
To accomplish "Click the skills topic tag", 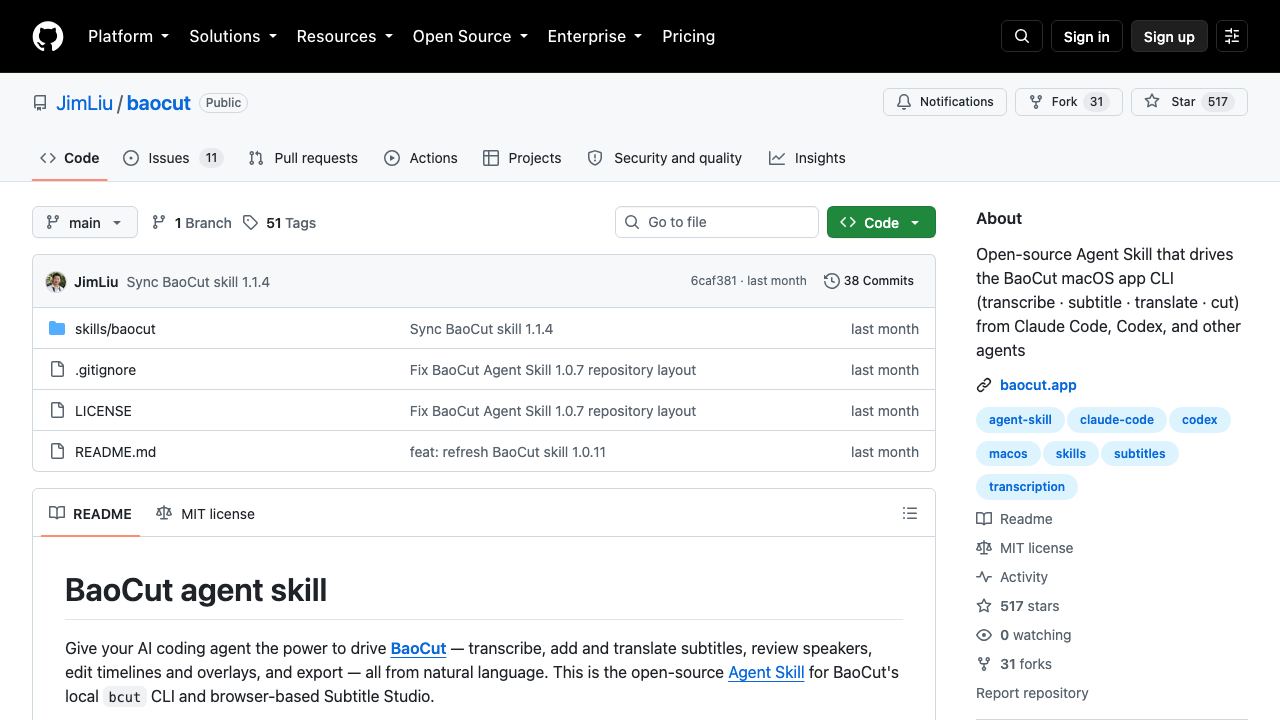I will (x=1071, y=454).
